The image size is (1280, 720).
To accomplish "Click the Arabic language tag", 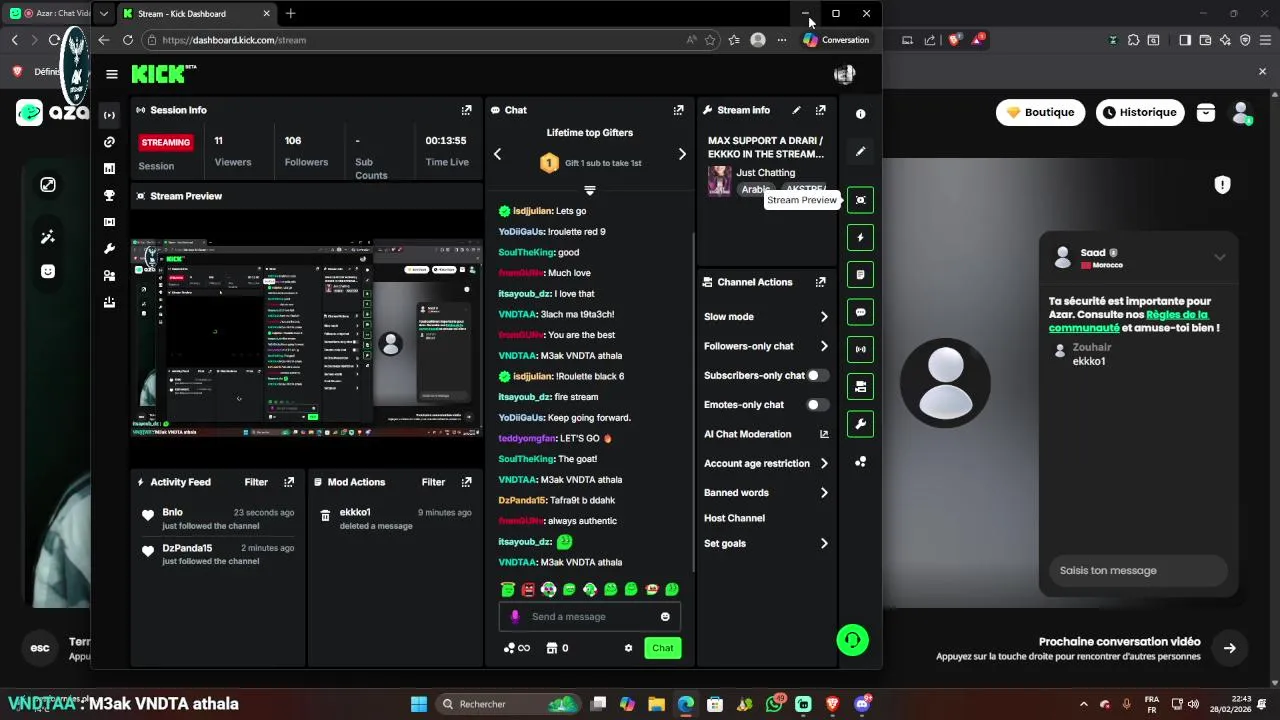I will tap(756, 189).
